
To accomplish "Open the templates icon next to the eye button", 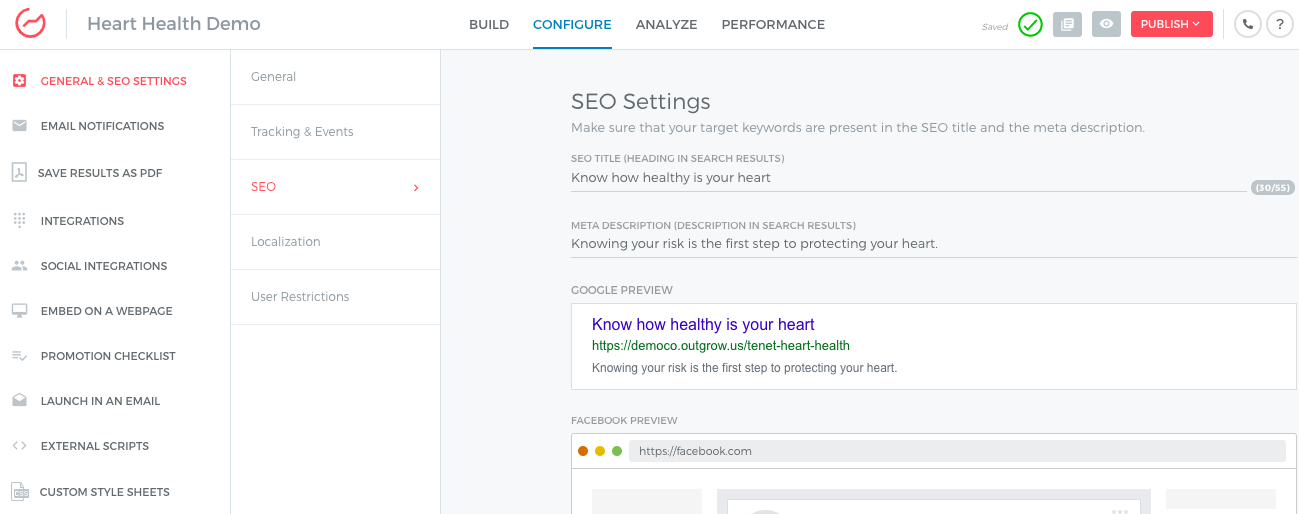I will [1067, 24].
